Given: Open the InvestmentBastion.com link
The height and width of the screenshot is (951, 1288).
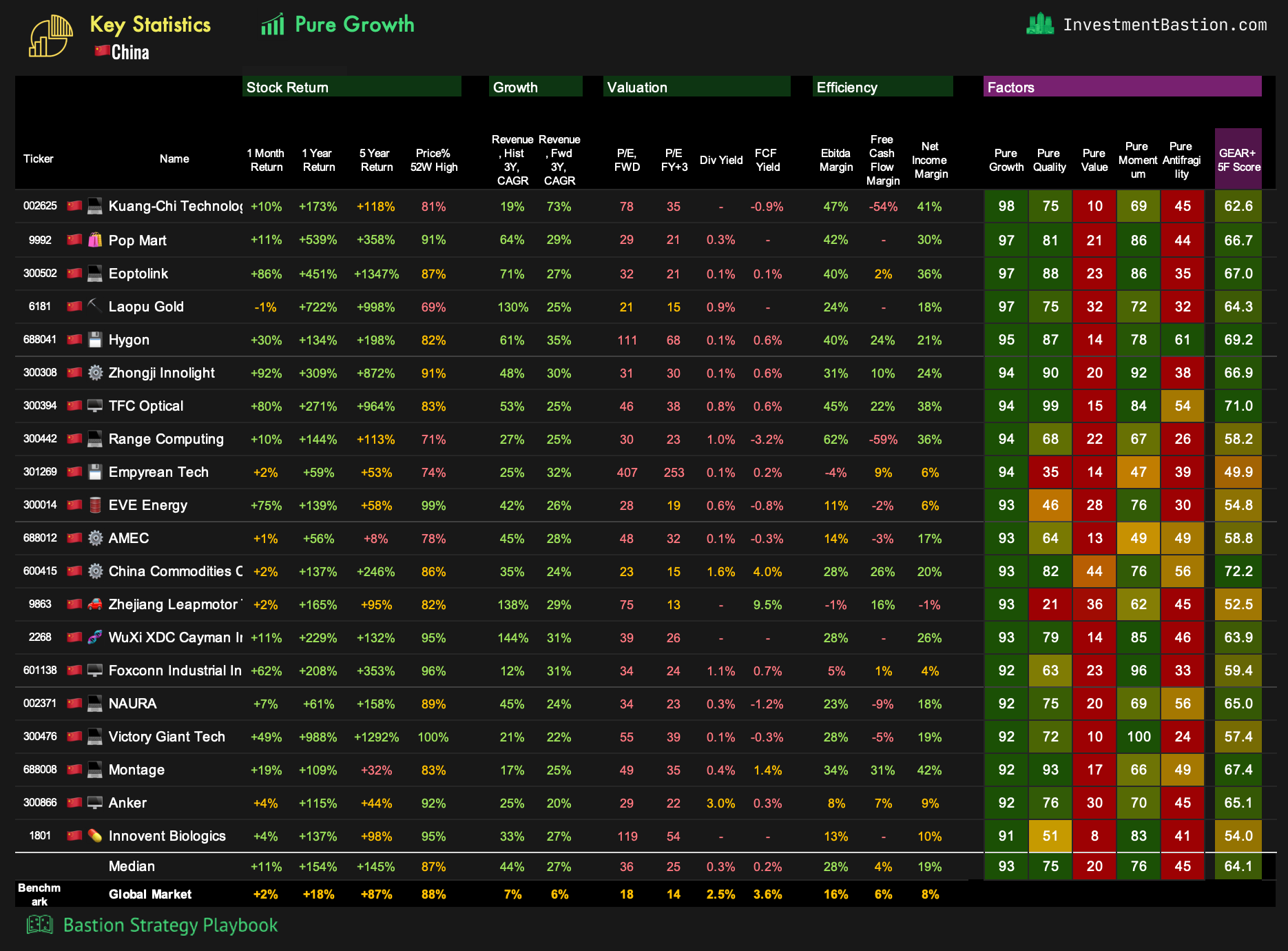Looking at the screenshot, I should 1165,25.
